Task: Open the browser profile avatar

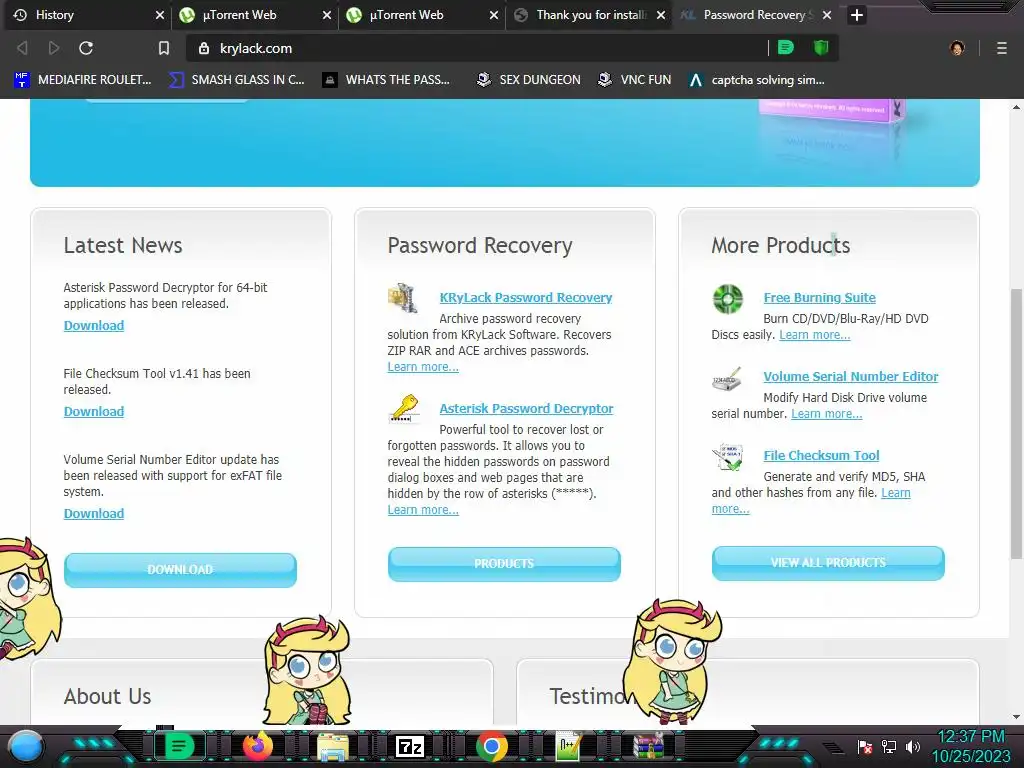Action: click(x=957, y=48)
